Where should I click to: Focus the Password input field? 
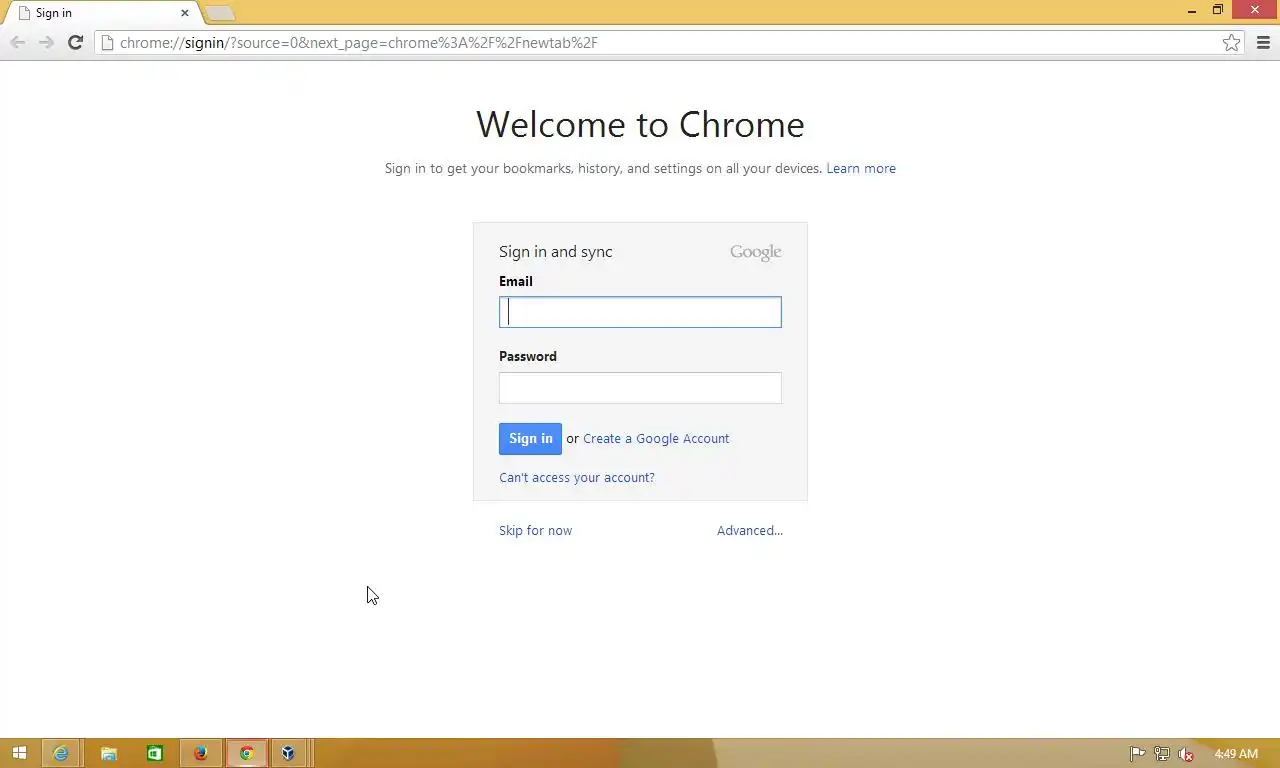click(x=640, y=388)
